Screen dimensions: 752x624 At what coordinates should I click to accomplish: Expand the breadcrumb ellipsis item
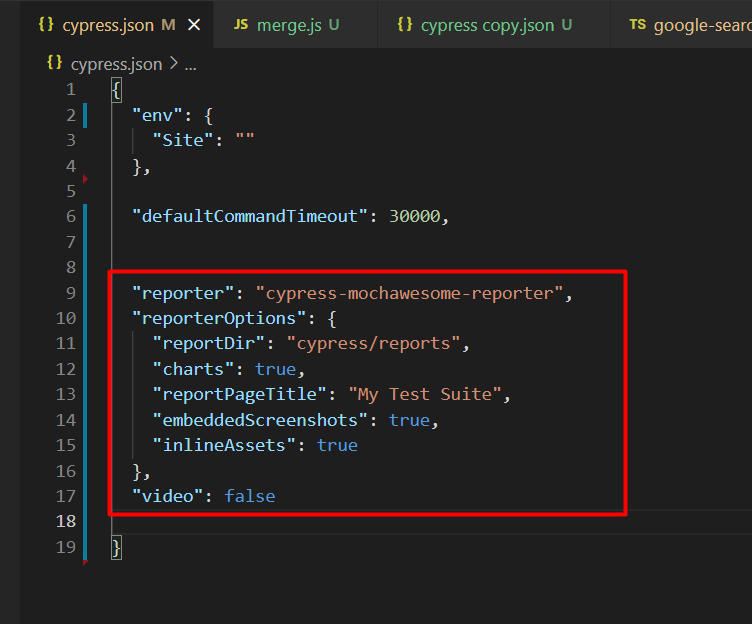(191, 65)
